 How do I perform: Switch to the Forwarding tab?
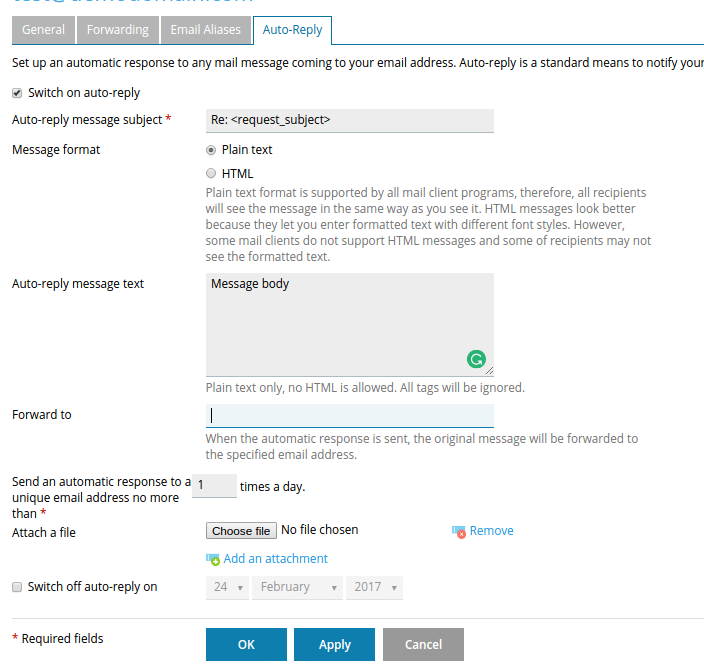pos(118,30)
